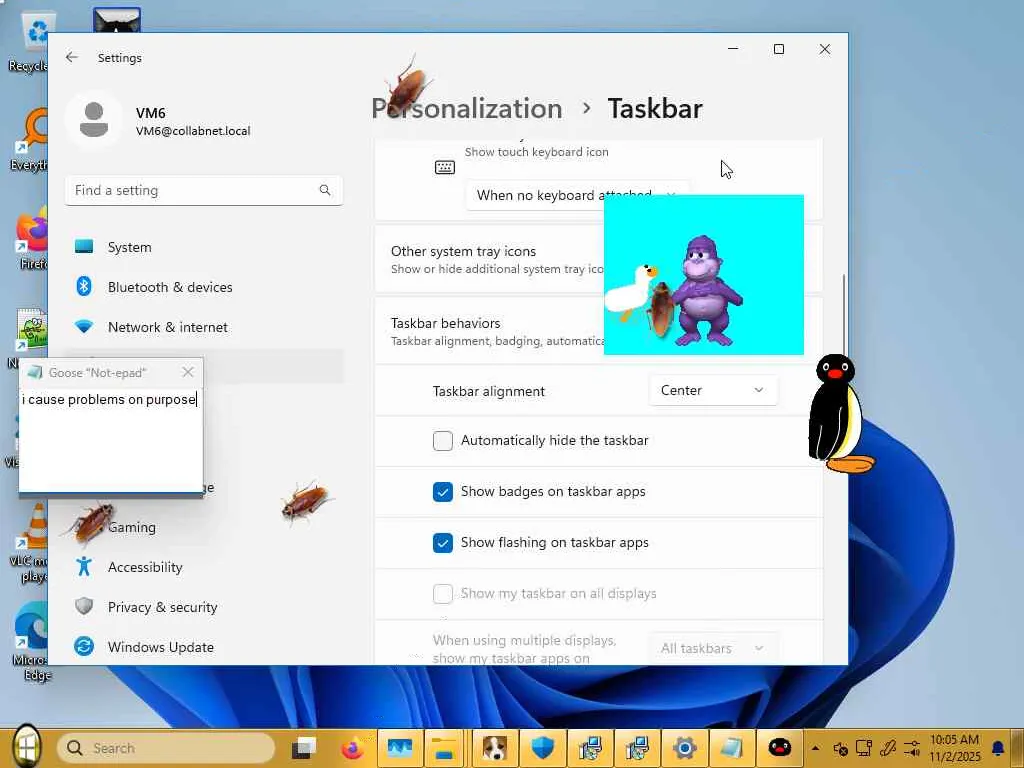
Task: Click the white goose character
Action: (628, 292)
